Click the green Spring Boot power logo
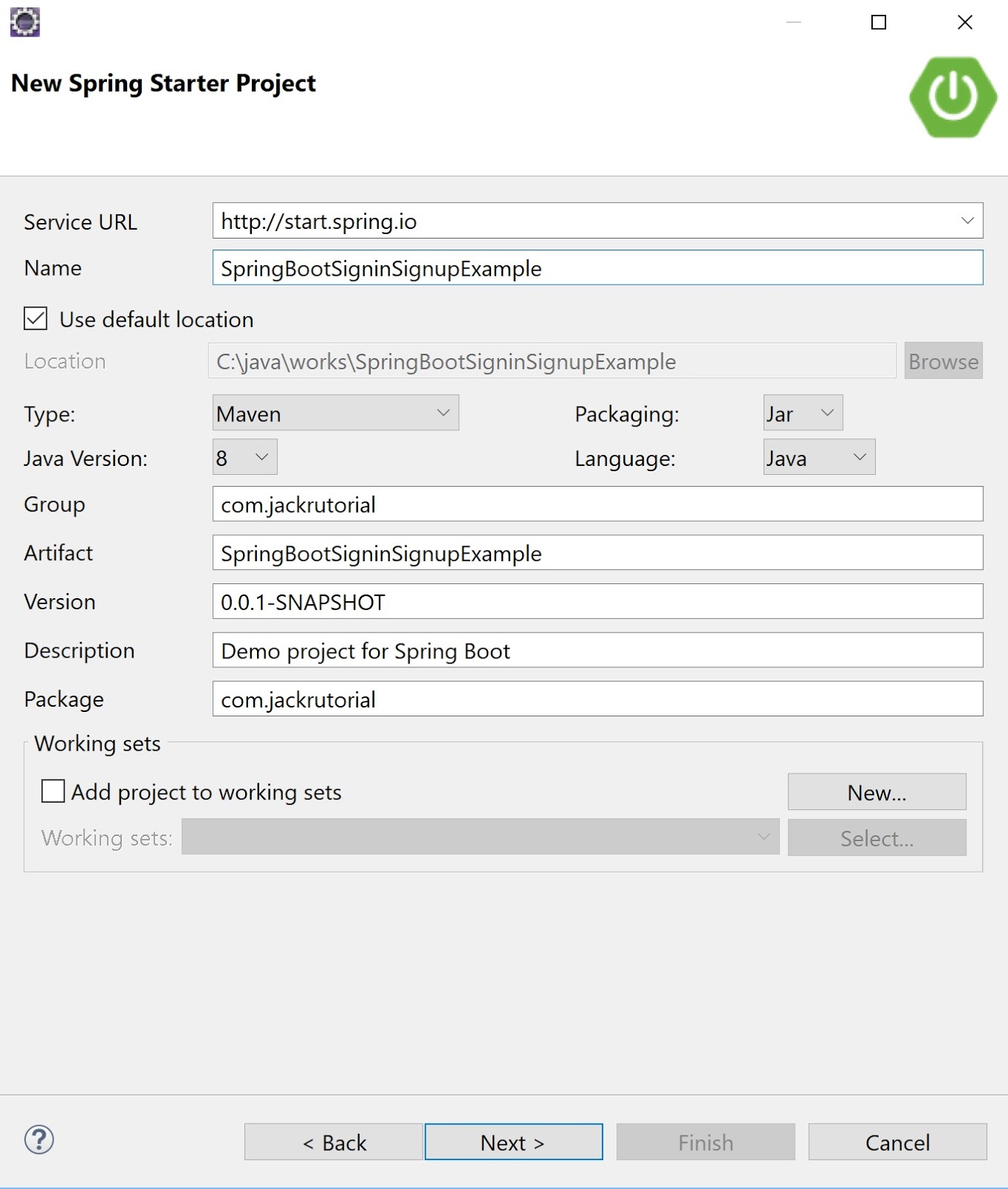This screenshot has width=1008, height=1189. point(952,97)
